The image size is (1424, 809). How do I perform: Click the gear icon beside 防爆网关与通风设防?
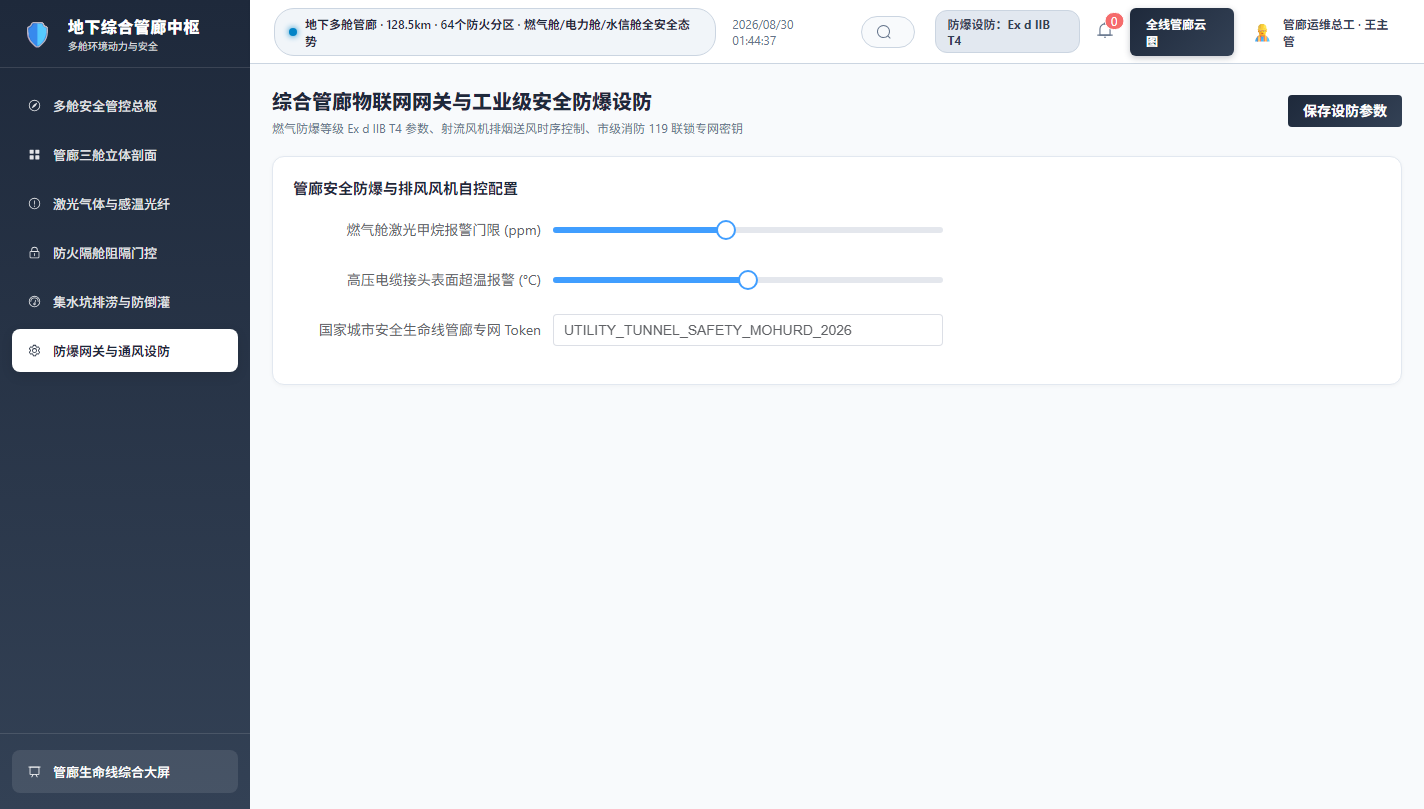click(x=34, y=351)
